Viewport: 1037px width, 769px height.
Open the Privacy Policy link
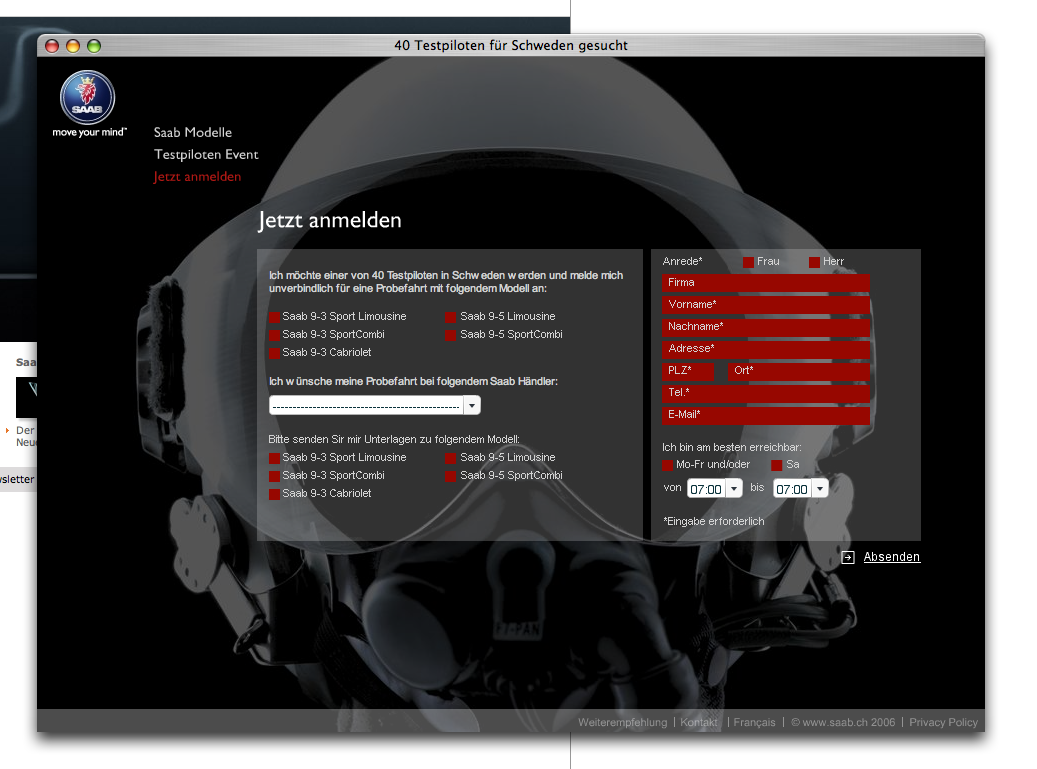point(943,722)
